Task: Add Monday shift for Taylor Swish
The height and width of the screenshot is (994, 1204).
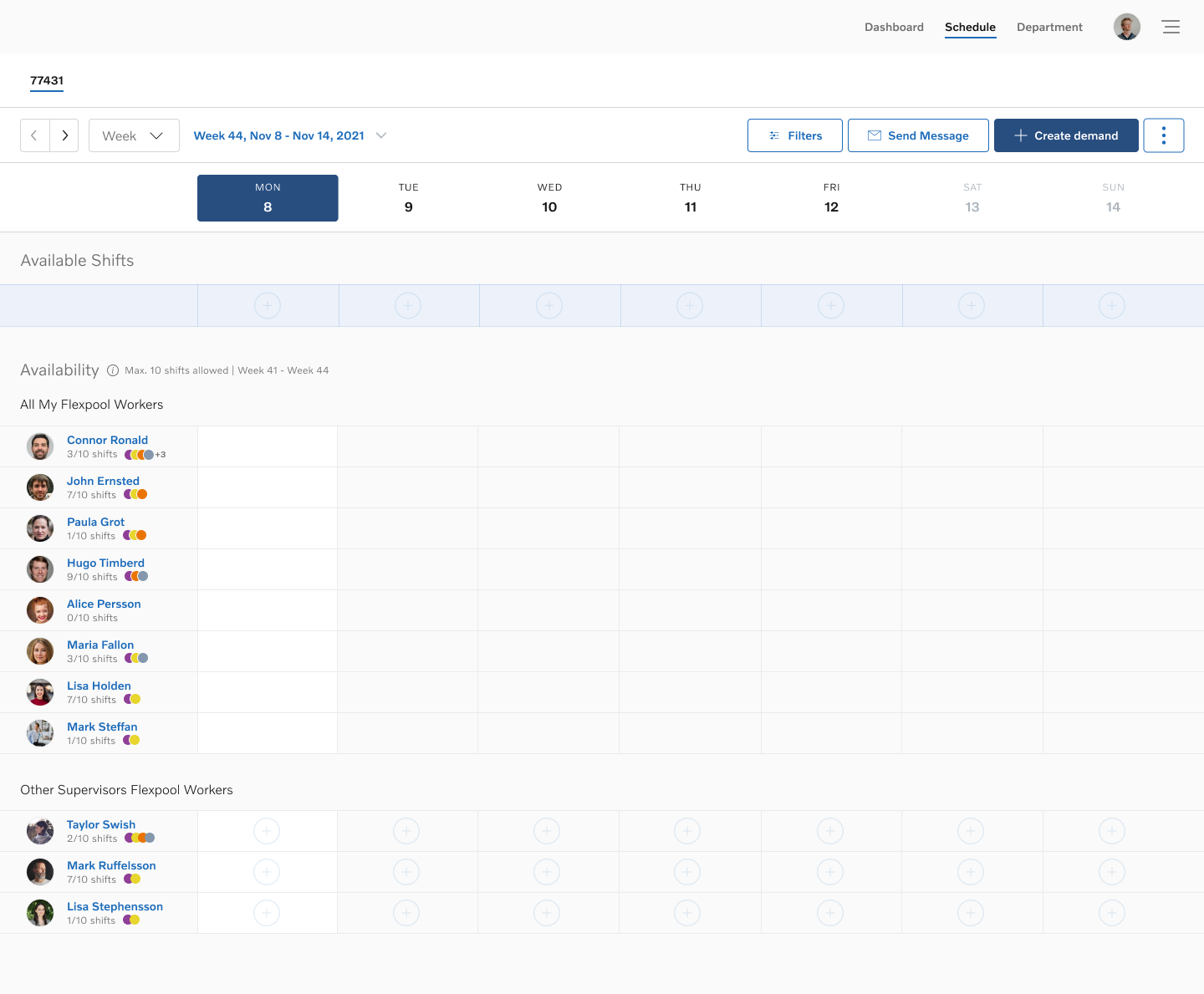Action: (x=267, y=831)
